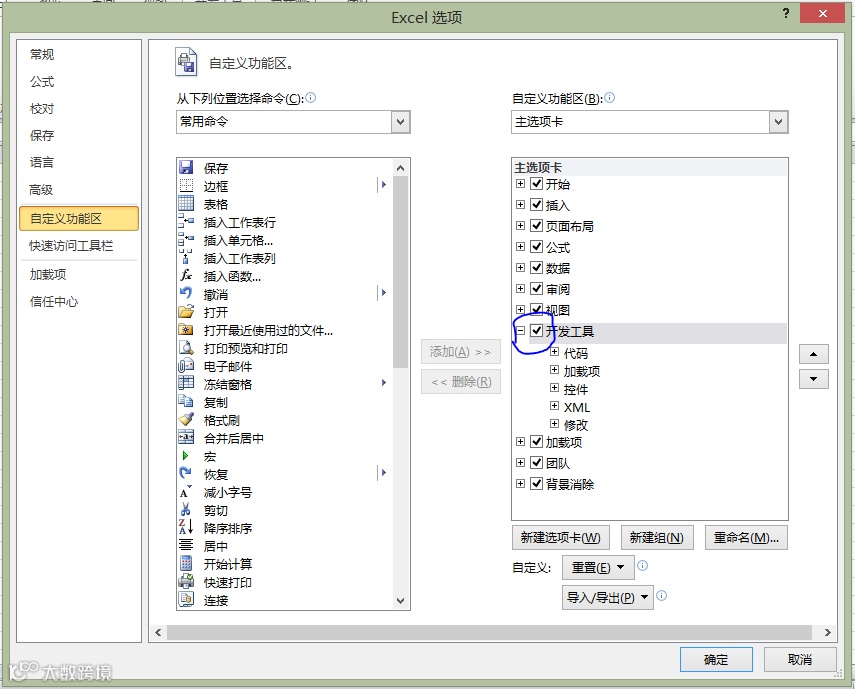The image size is (855, 689).
Task: Expand the 代码 group node
Action: pos(554,352)
